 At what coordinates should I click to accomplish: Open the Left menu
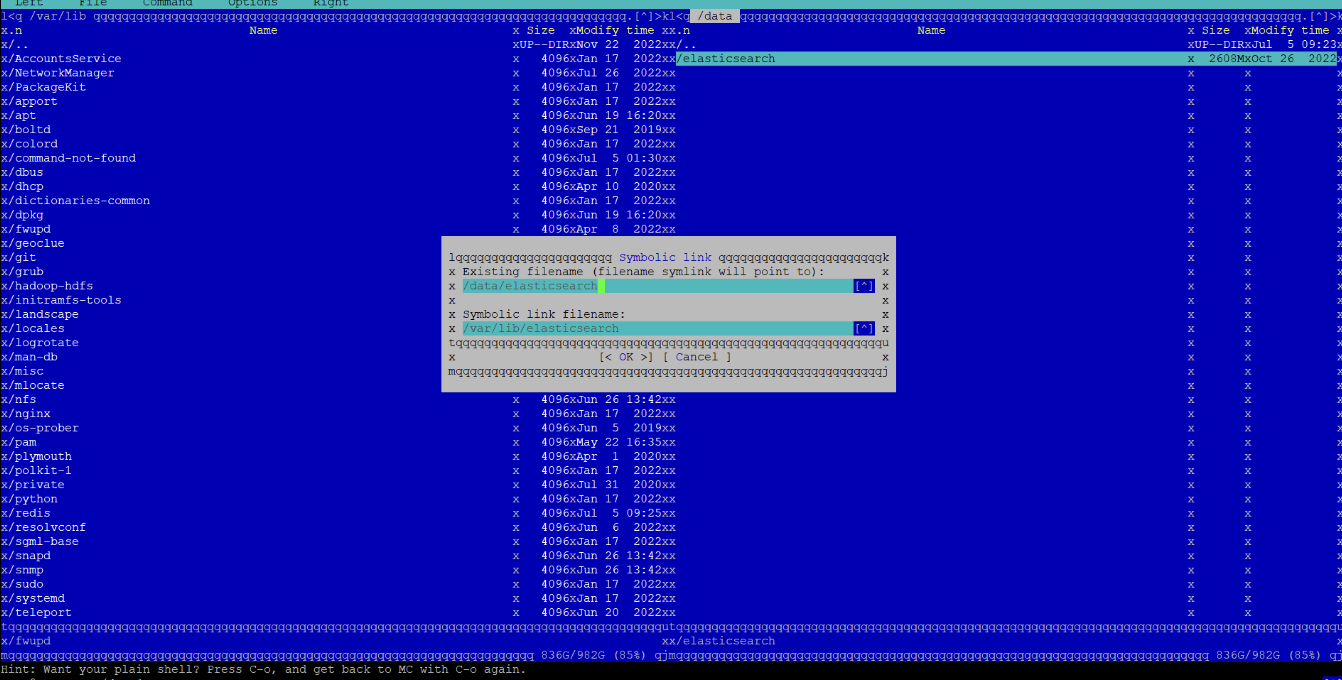[x=29, y=4]
